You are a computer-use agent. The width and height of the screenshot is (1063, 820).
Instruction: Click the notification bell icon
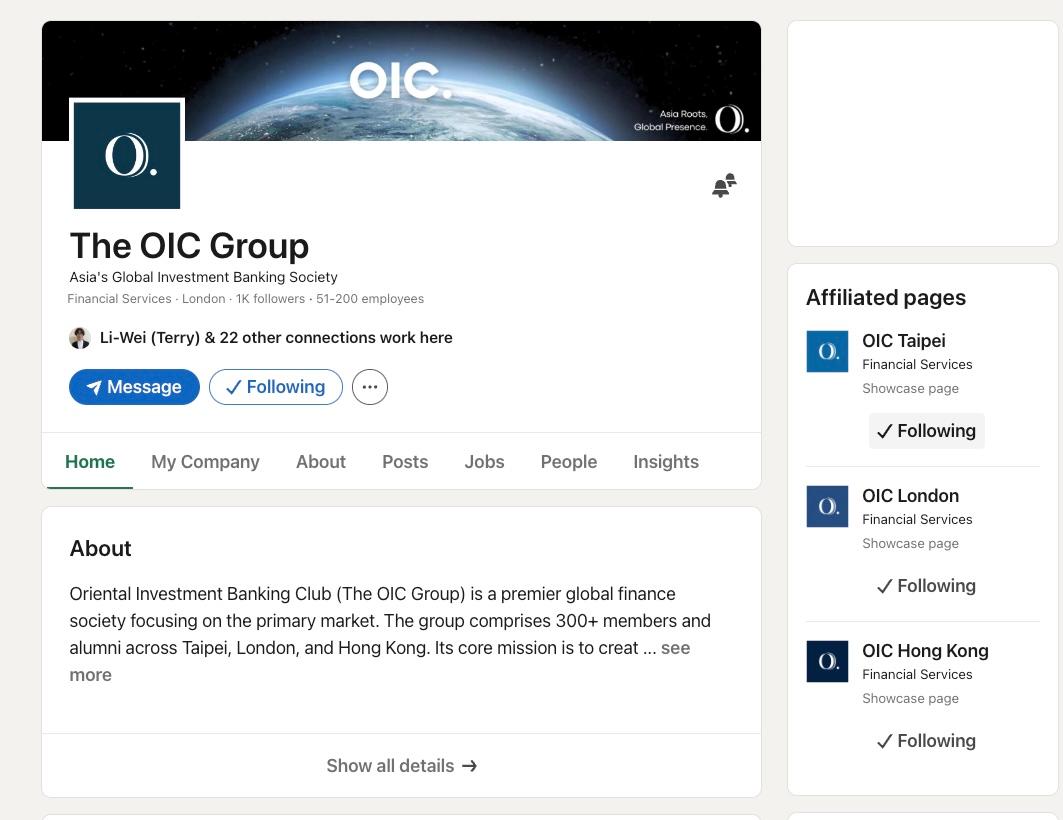pos(724,186)
